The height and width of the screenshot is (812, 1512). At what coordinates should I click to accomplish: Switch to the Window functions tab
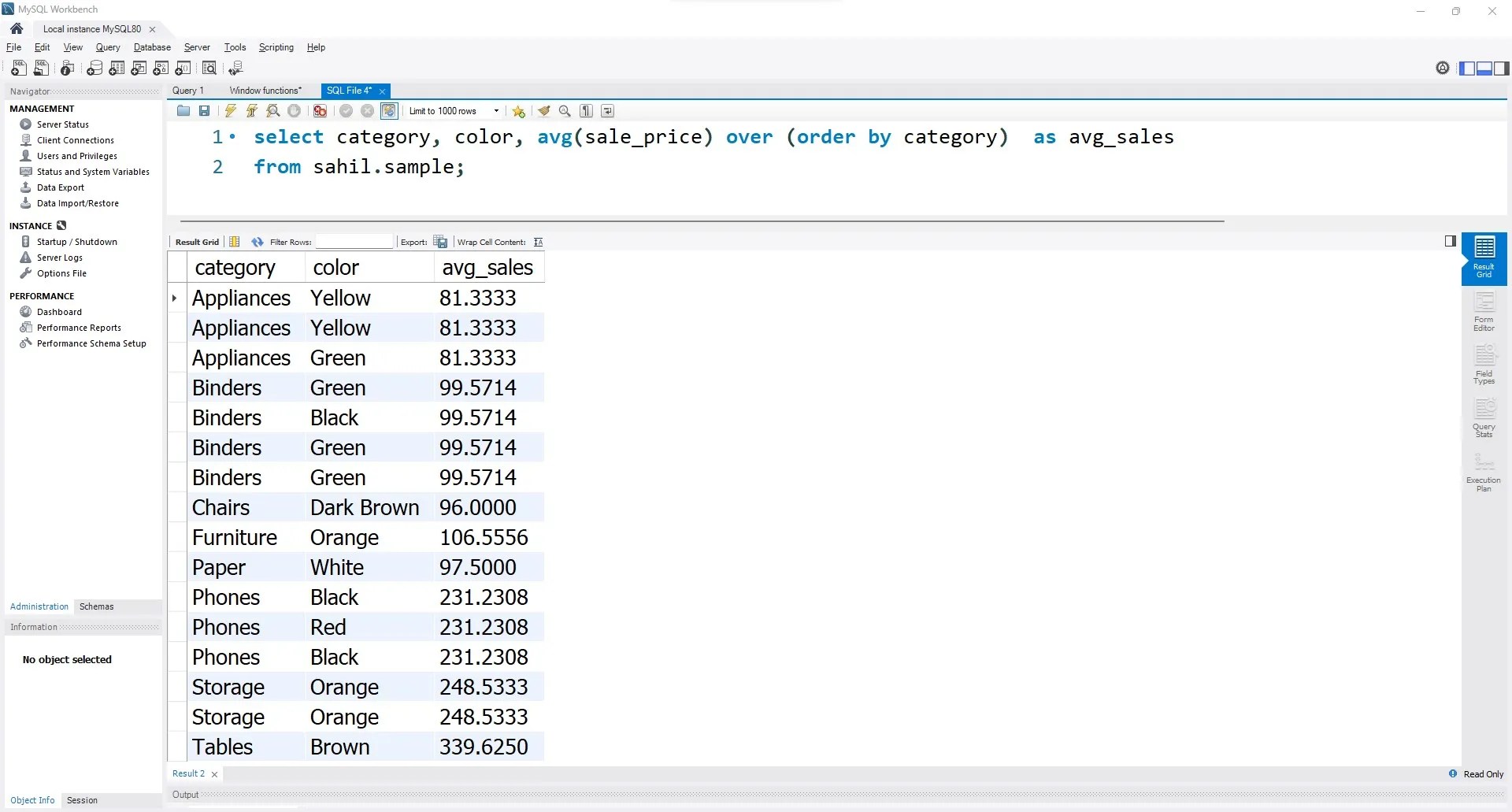pos(267,90)
